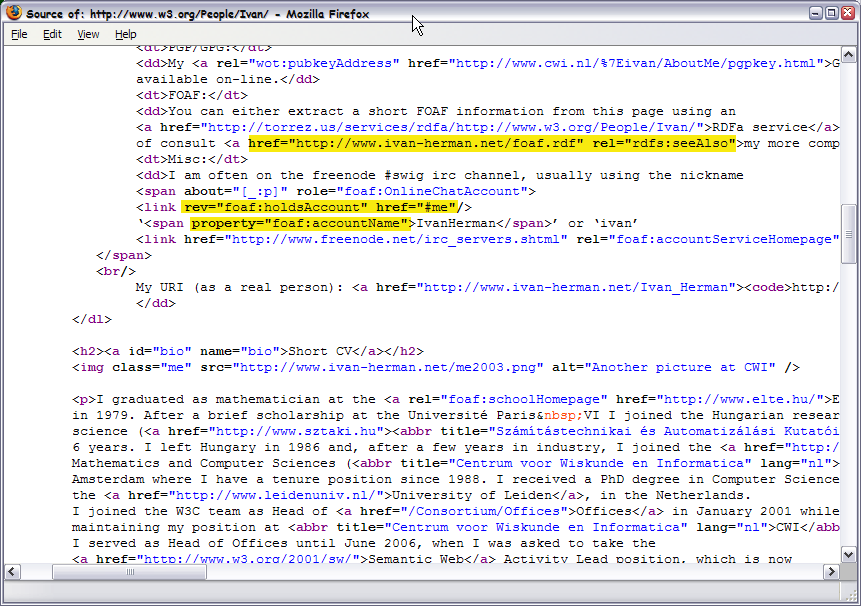Click the Semantic Web anchor URL text

[x=239, y=559]
